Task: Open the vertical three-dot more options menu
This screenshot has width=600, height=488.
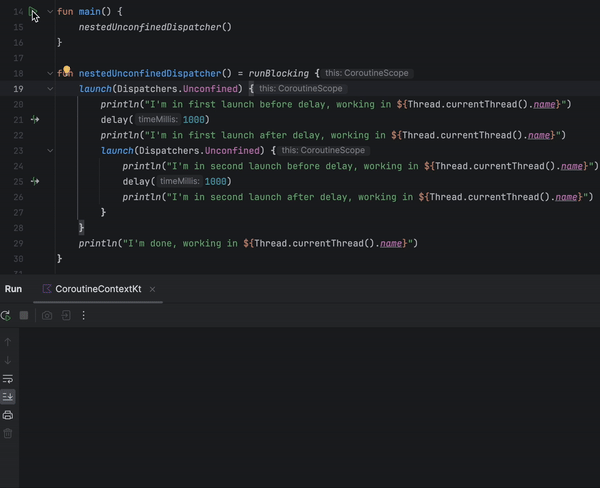Action: coord(83,315)
